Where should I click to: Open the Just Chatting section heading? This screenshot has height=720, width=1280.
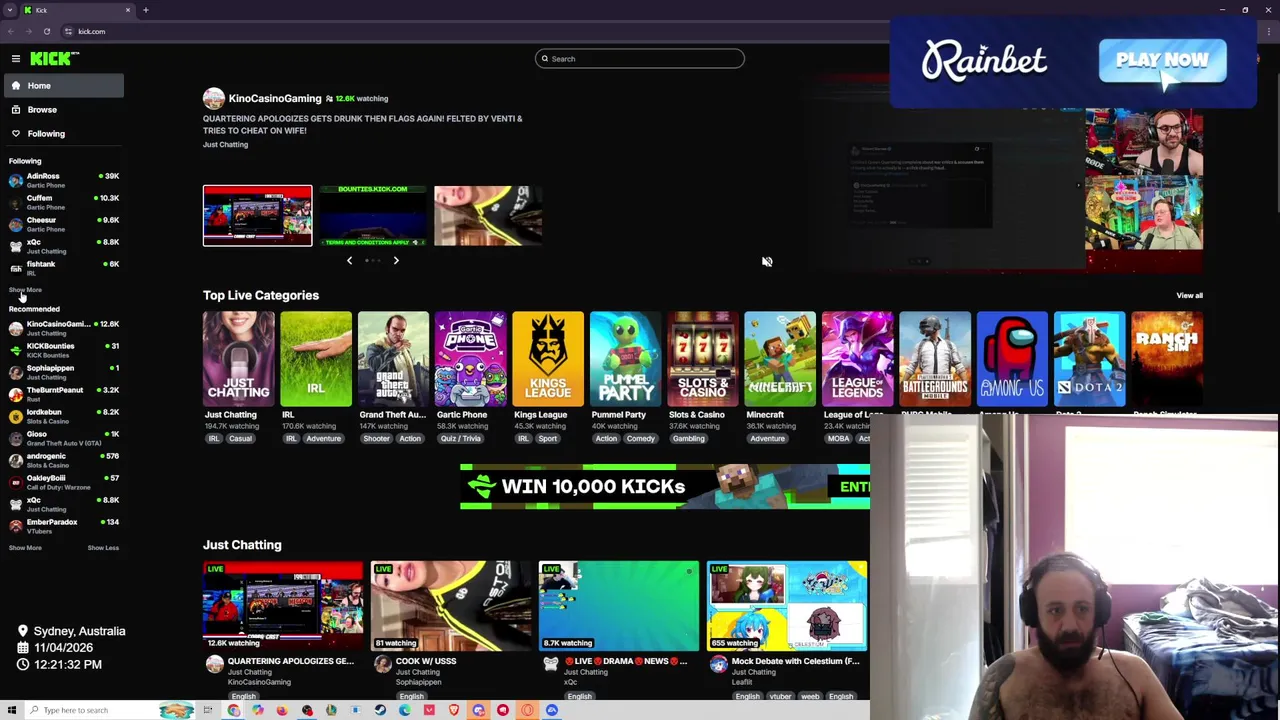(242, 545)
